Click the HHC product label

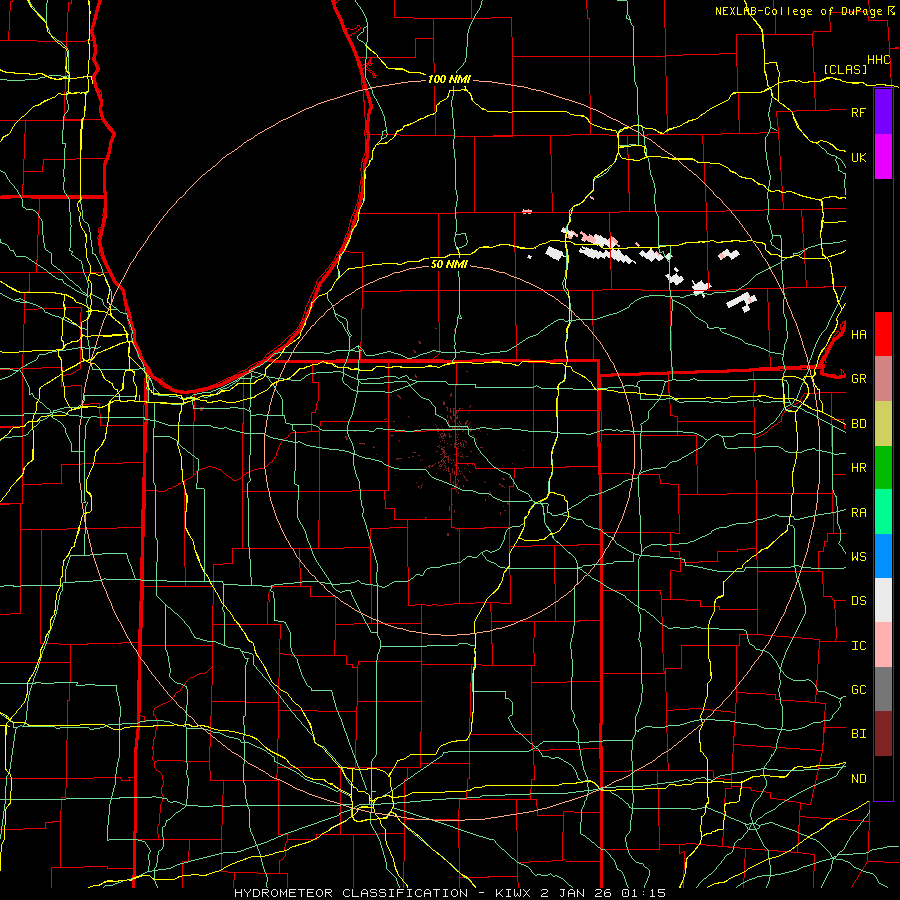[878, 60]
